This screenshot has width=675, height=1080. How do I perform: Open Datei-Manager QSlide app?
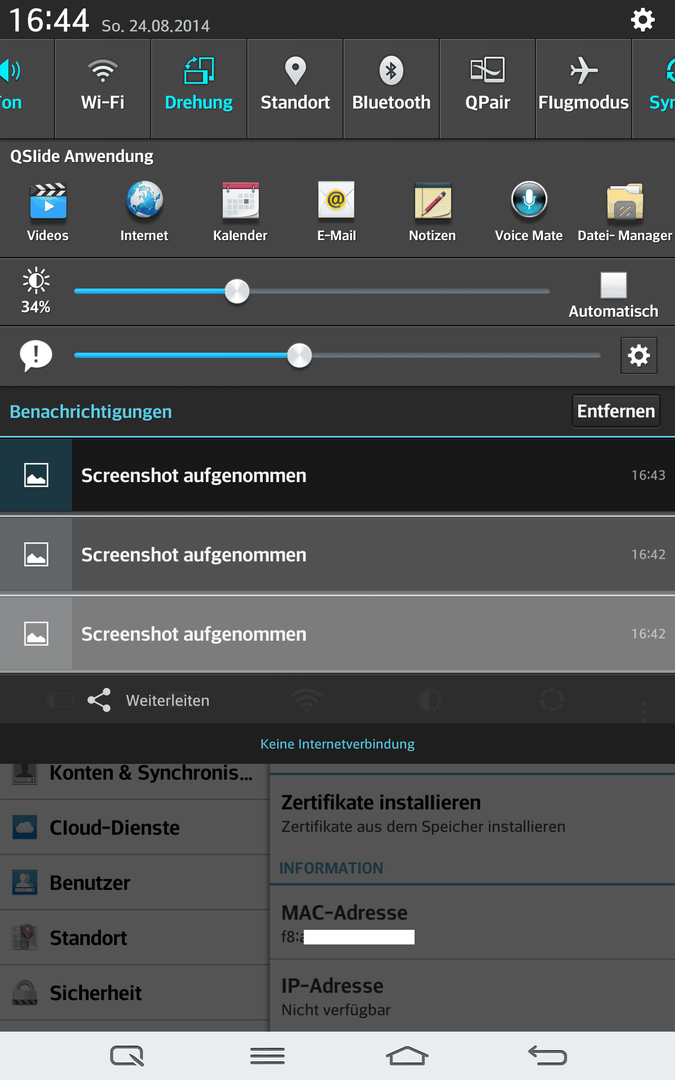coord(625,213)
